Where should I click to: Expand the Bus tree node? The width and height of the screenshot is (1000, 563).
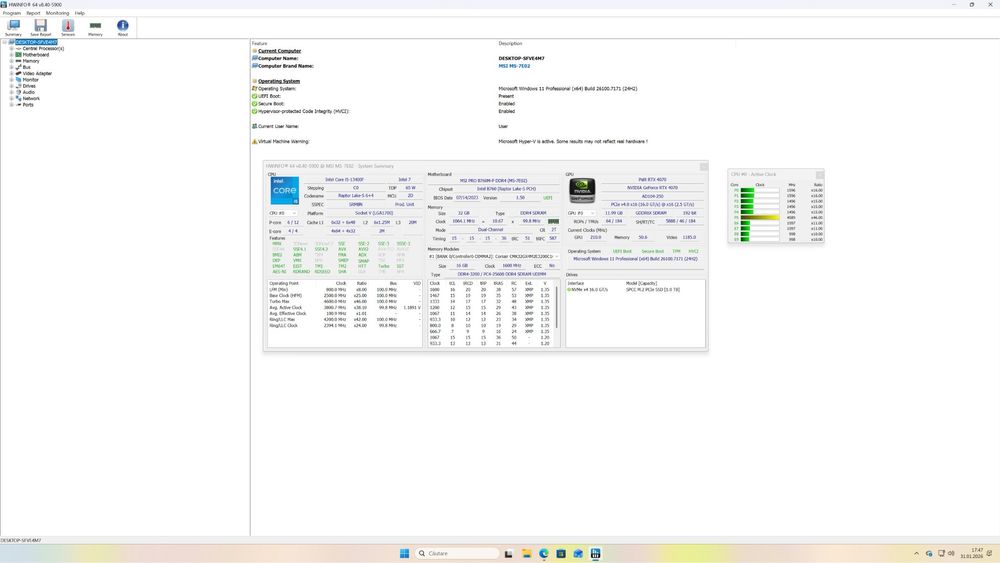pos(11,67)
